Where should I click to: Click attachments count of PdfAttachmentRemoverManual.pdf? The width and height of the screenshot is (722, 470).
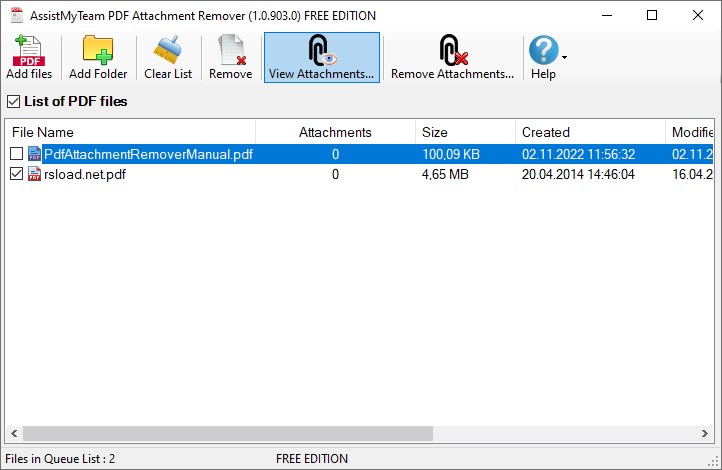pos(335,154)
